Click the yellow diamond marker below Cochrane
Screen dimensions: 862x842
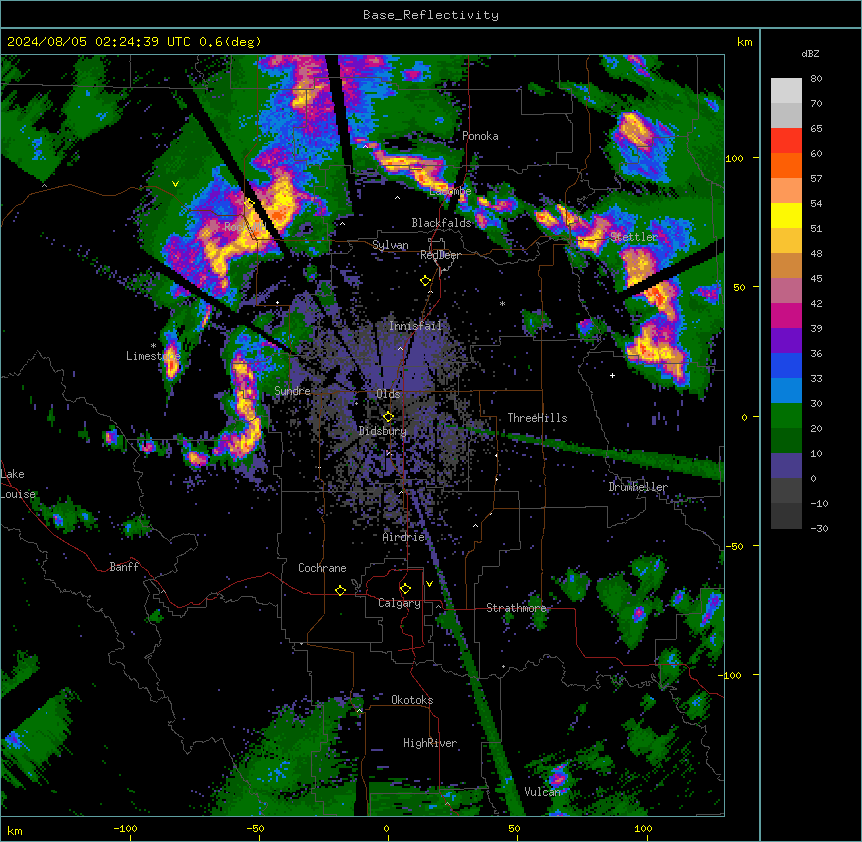(x=340, y=590)
